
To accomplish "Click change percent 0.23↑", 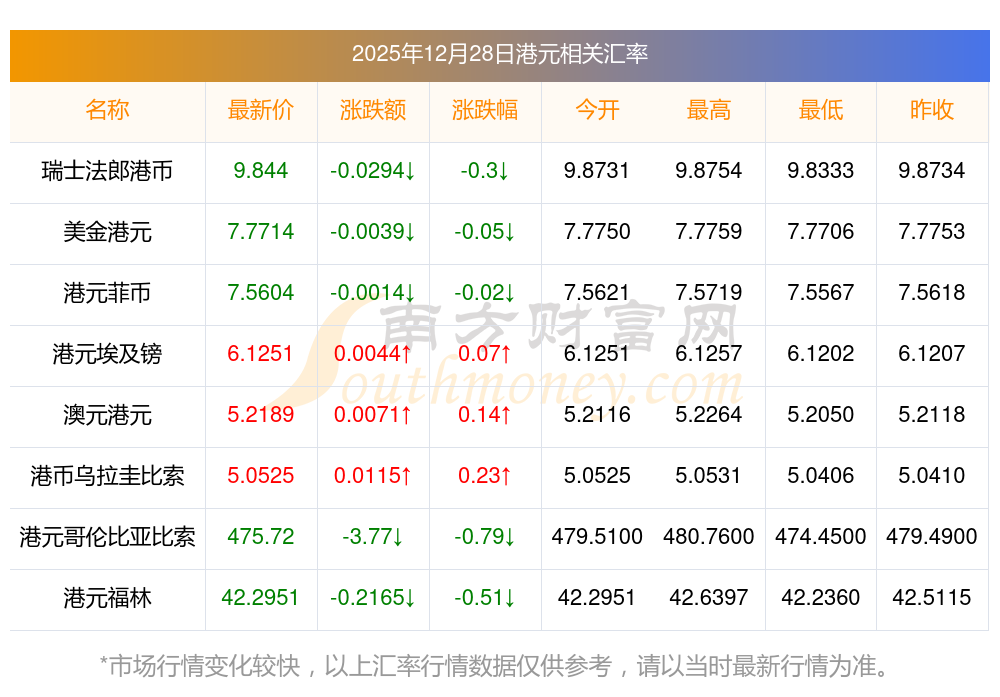I will pos(485,476).
